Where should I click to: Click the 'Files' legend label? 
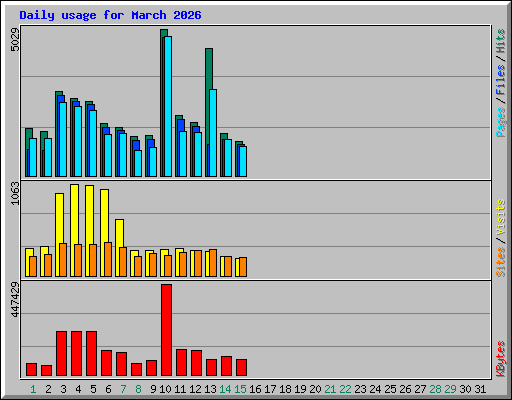click(x=500, y=79)
